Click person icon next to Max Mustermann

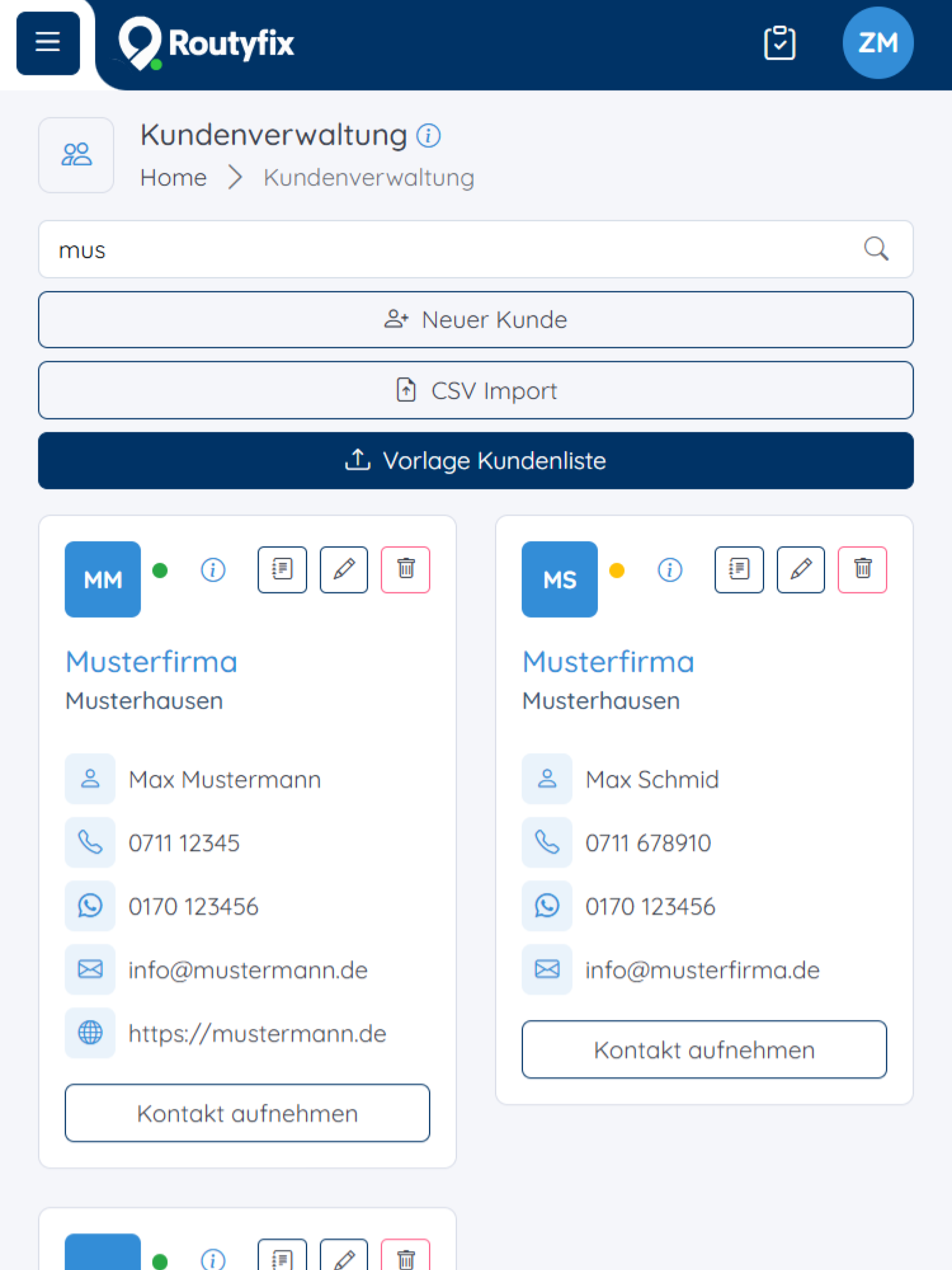pos(90,779)
